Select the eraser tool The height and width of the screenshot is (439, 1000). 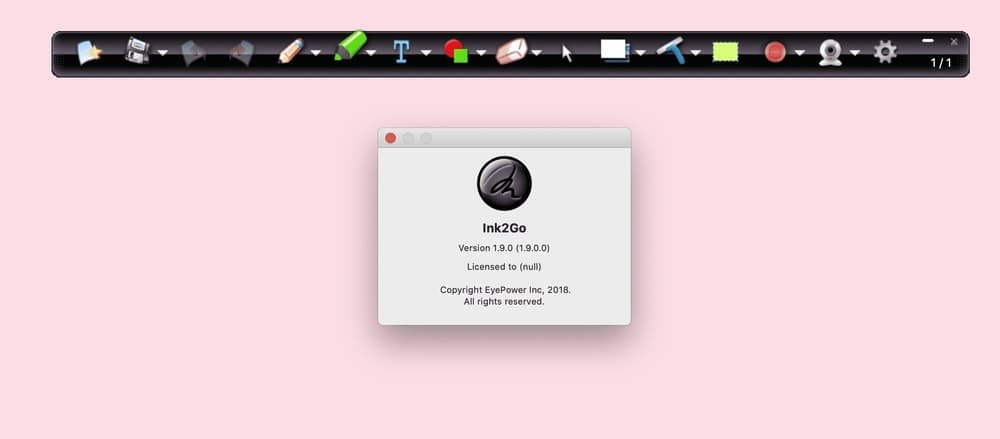pyautogui.click(x=511, y=52)
